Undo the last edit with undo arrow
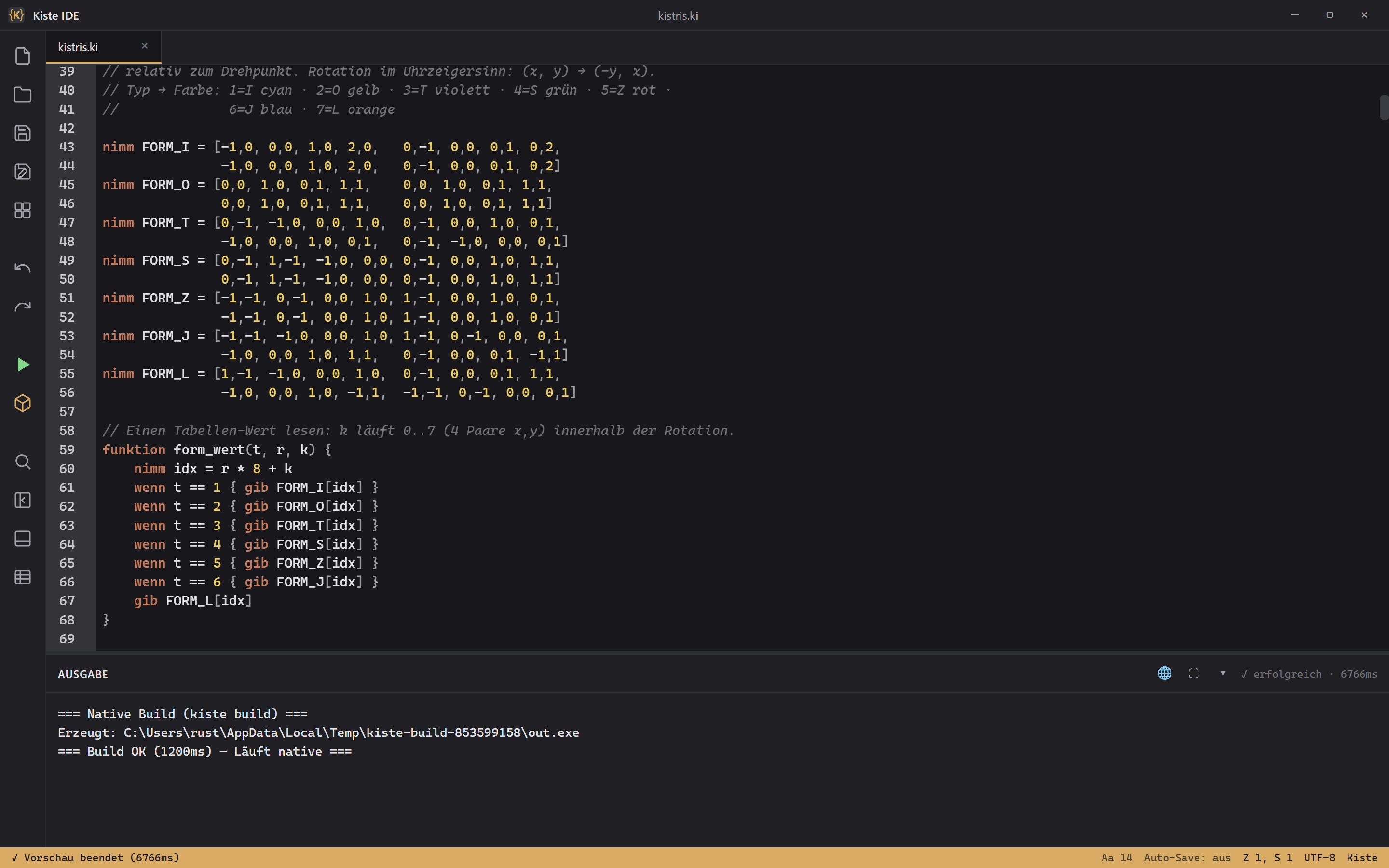This screenshot has height=868, width=1389. point(22,268)
